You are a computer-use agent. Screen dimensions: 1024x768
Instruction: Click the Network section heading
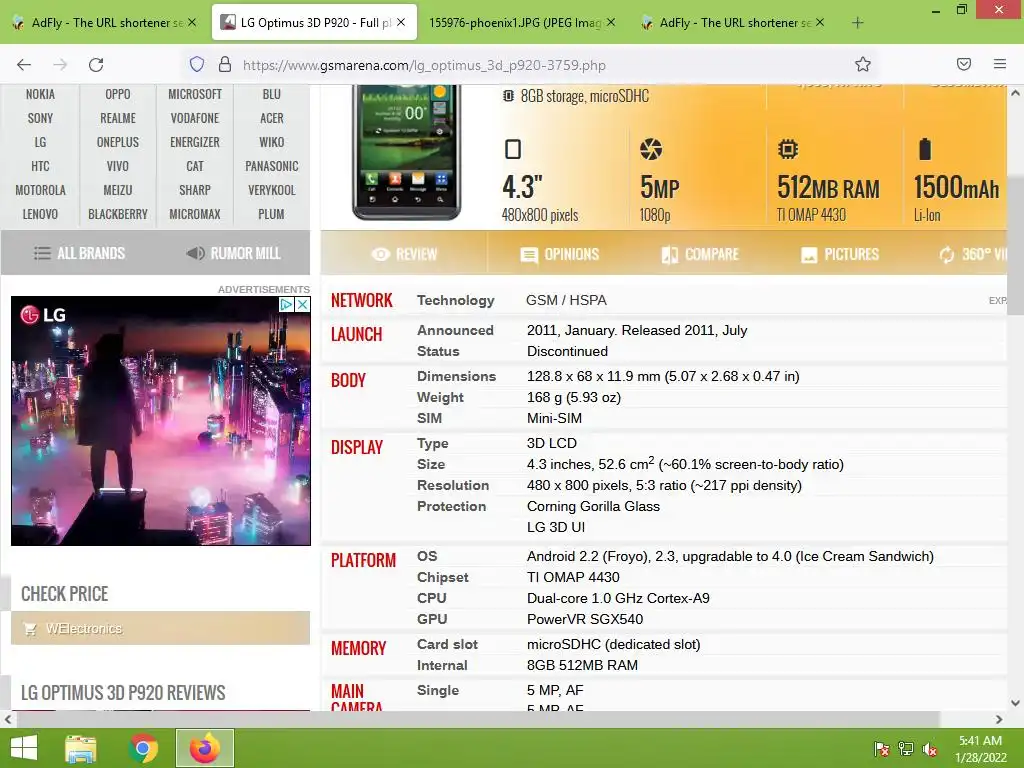click(x=362, y=300)
